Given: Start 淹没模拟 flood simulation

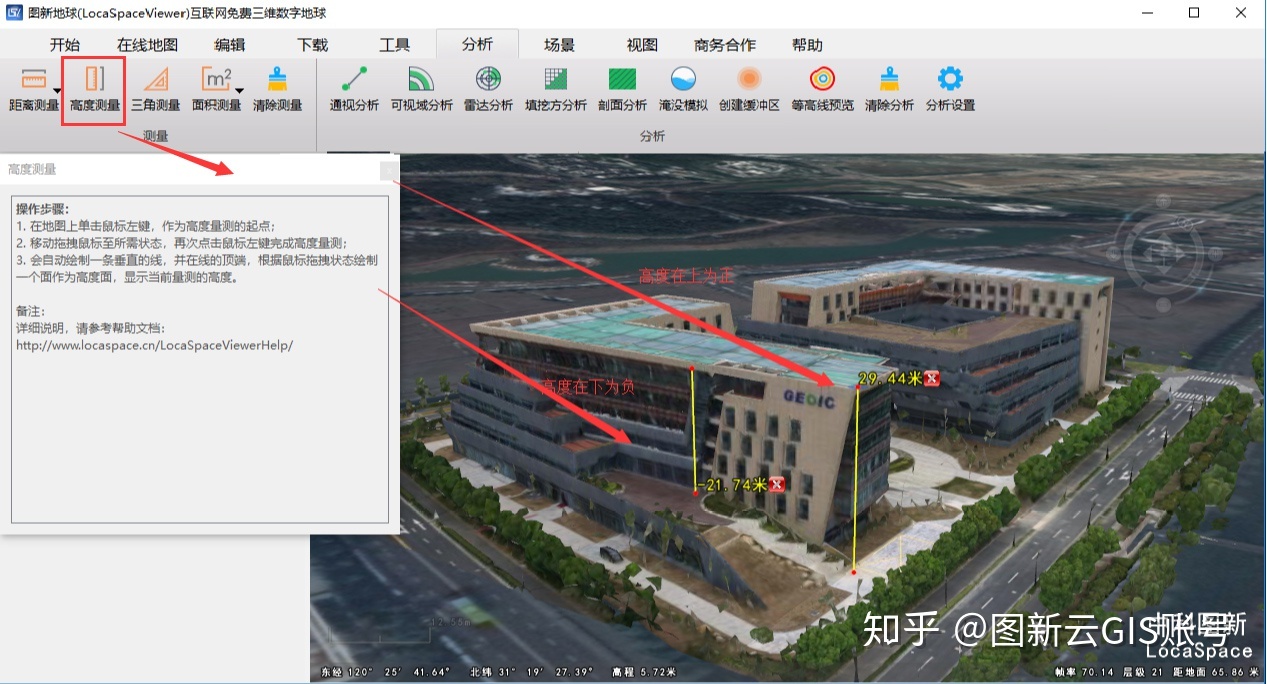Looking at the screenshot, I should [683, 89].
